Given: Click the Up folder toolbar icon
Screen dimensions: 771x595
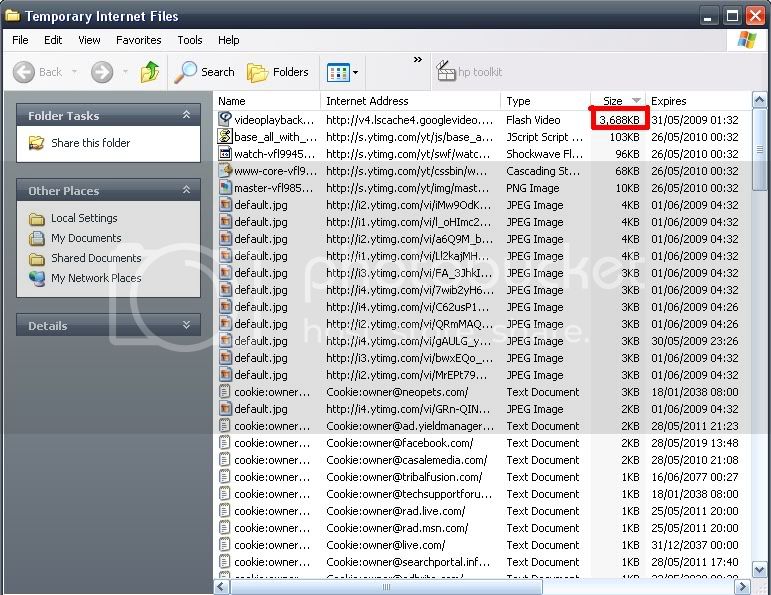Looking at the screenshot, I should click(x=150, y=72).
